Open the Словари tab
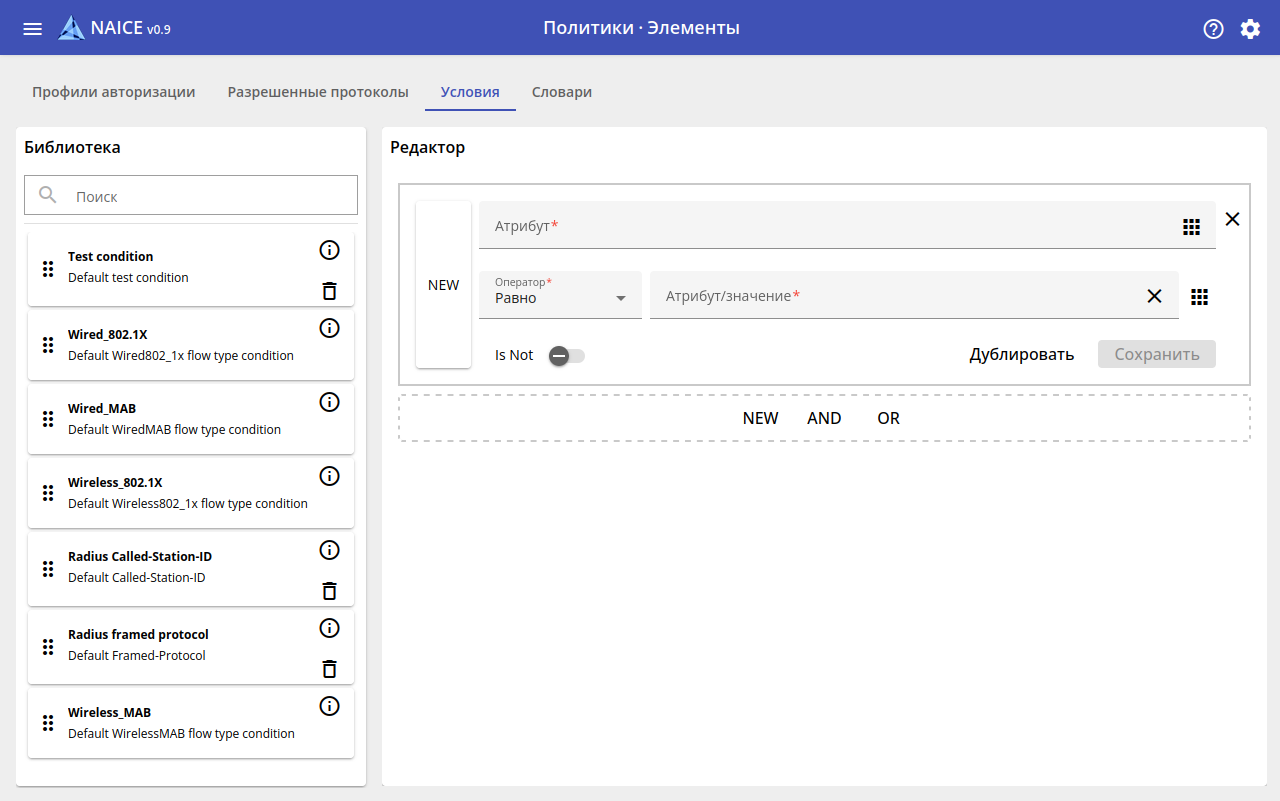Viewport: 1280px width, 801px height. pyautogui.click(x=561, y=92)
